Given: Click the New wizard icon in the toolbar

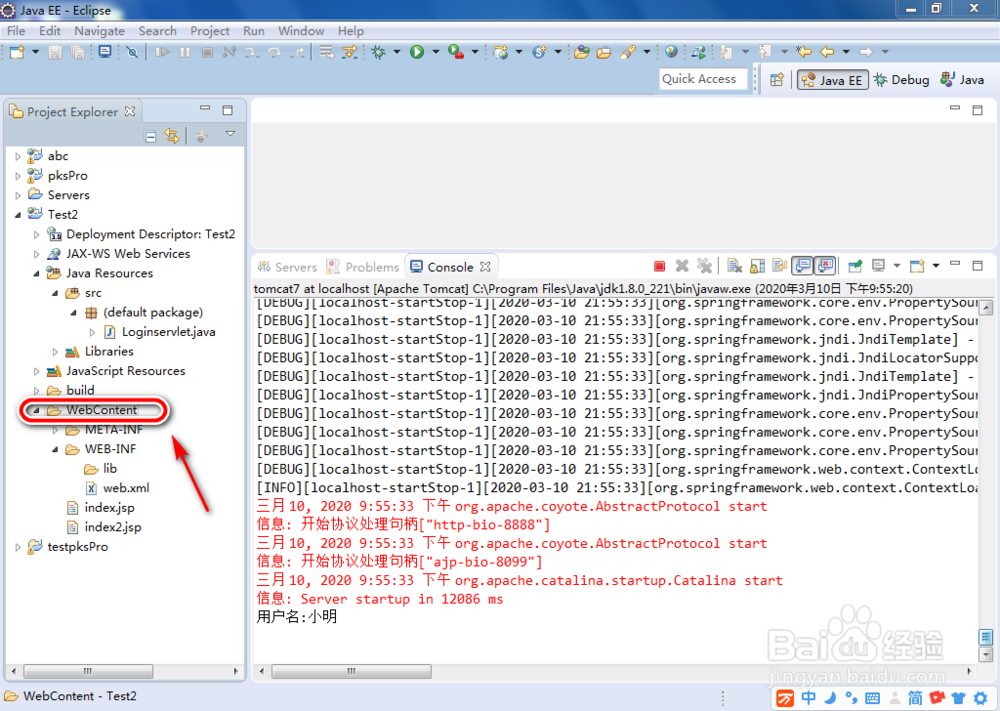Looking at the screenshot, I should pos(17,52).
